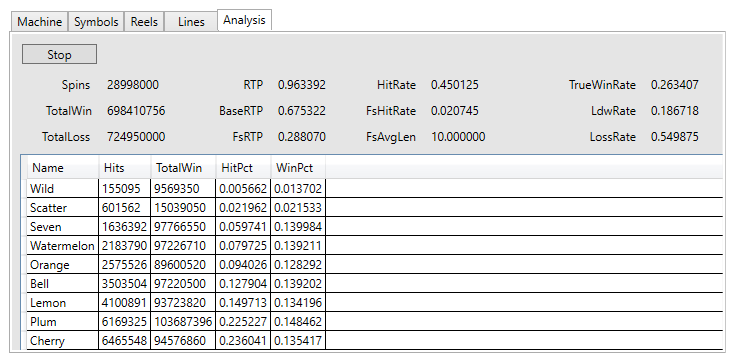Select the Seven row name cell

63,227
